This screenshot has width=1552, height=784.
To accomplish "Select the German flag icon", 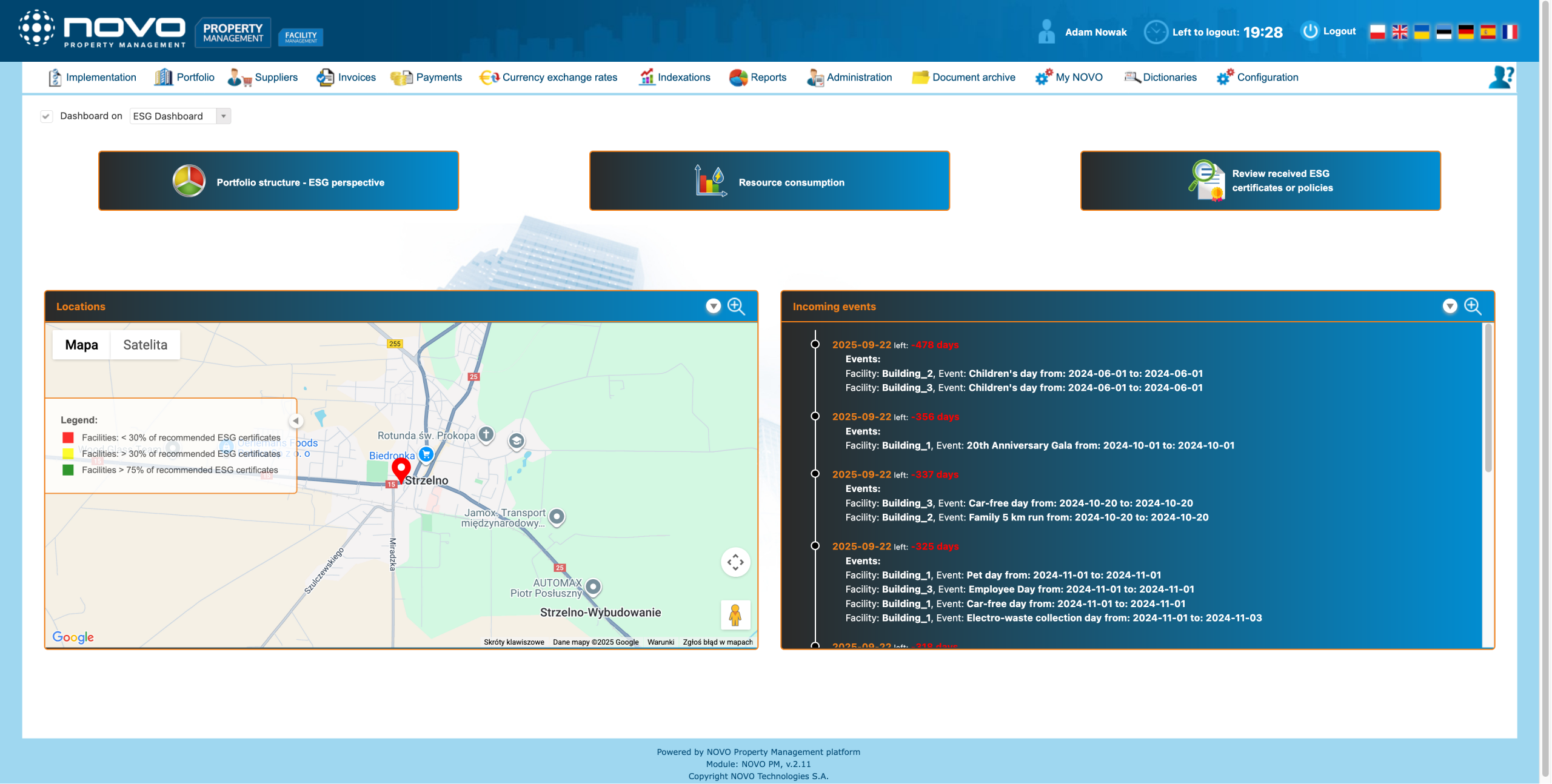I will 1466,32.
